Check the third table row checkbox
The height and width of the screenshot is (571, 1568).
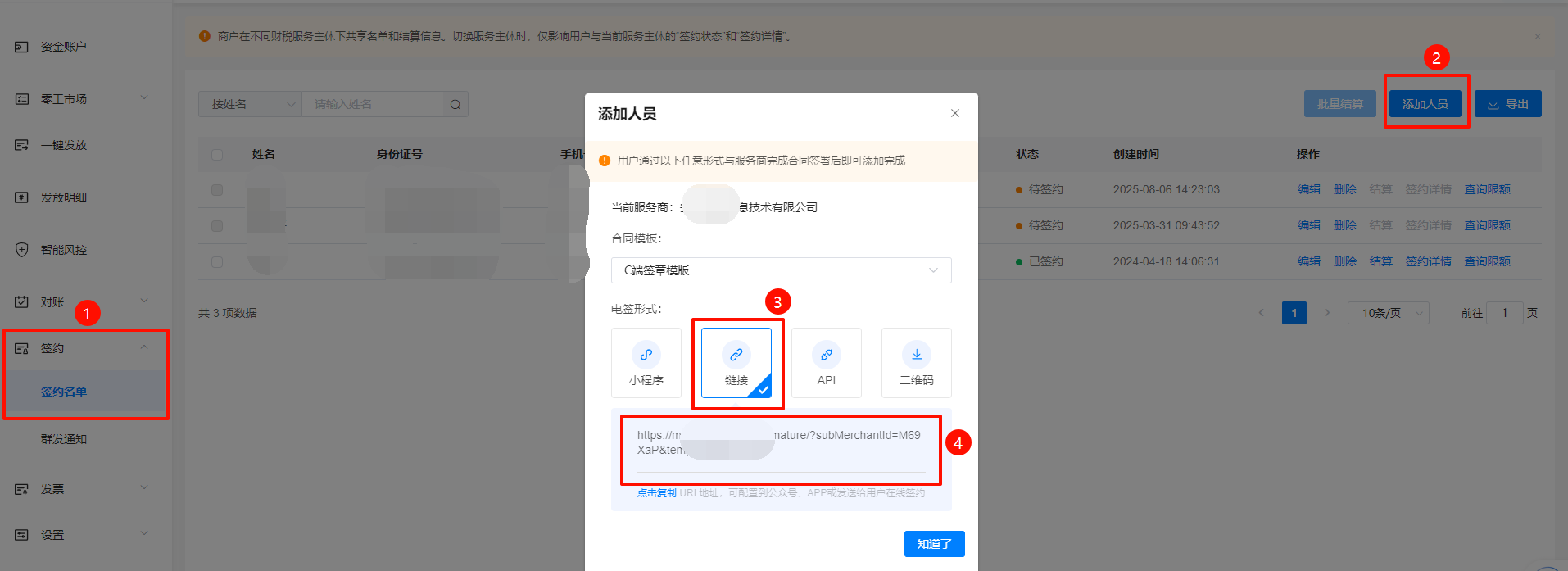[217, 261]
